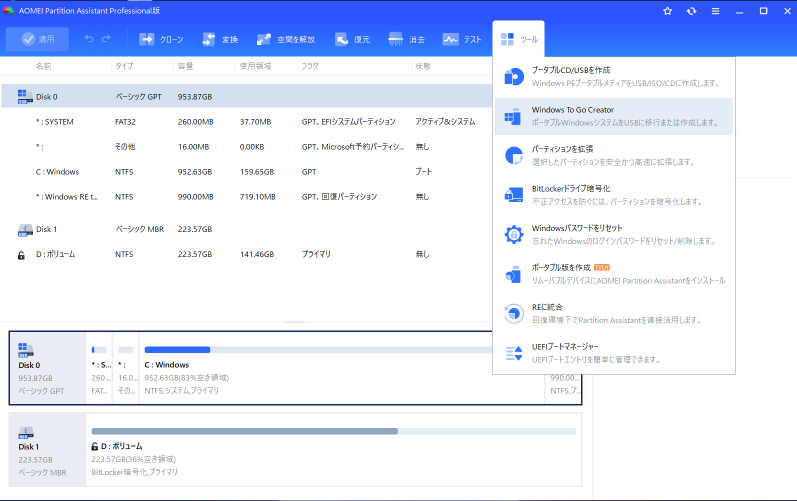Select D: ボリューム block in disk map
This screenshot has width=797, height=501.
(x=333, y=450)
